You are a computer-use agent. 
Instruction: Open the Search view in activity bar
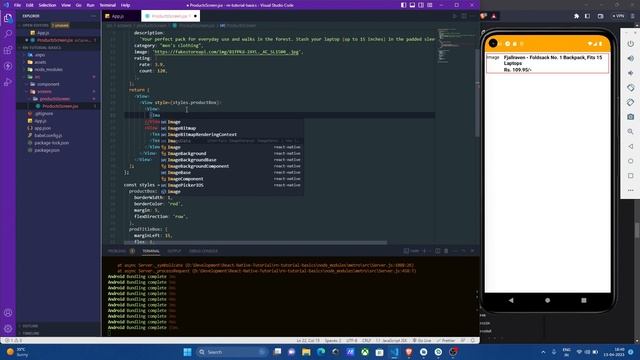coord(8,34)
